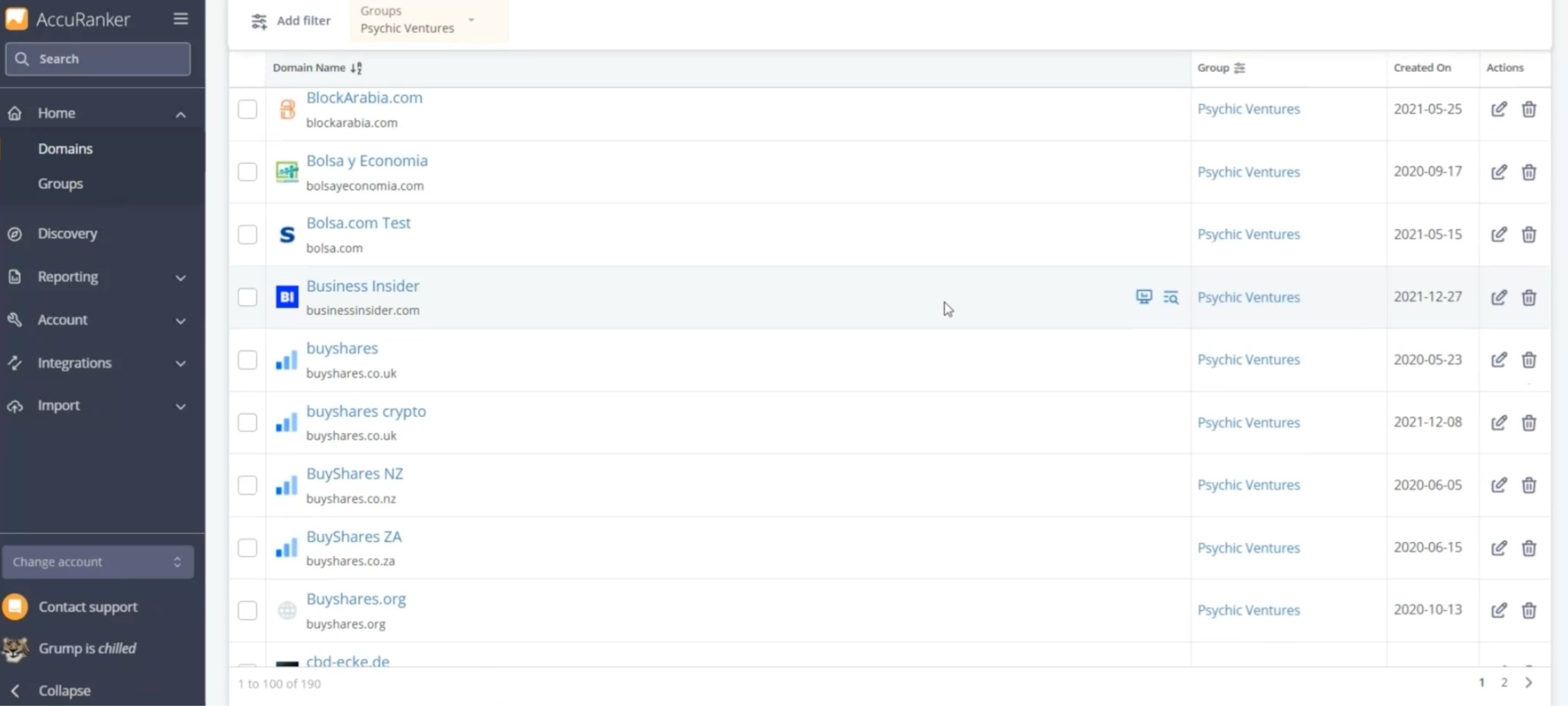The height and width of the screenshot is (706, 1568).
Task: Sort by Domain Name column icon
Action: 356,68
